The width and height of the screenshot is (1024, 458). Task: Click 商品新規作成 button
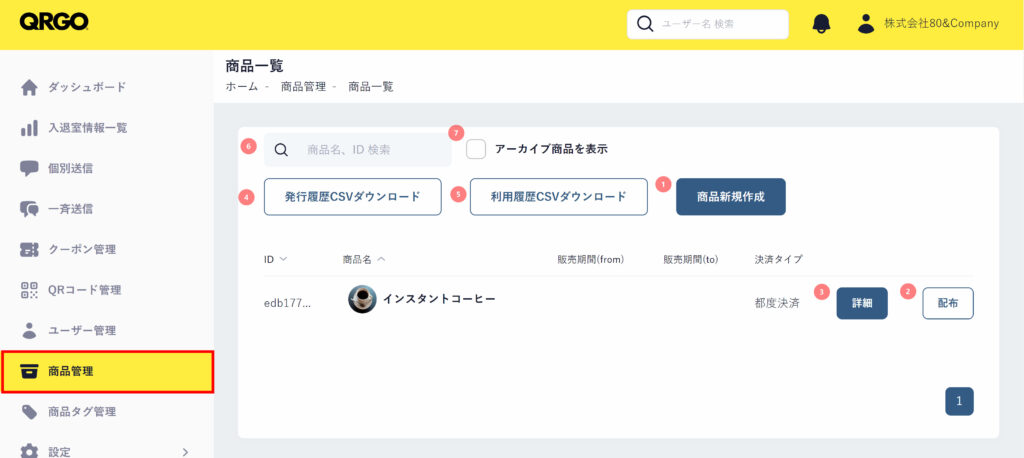(x=731, y=197)
